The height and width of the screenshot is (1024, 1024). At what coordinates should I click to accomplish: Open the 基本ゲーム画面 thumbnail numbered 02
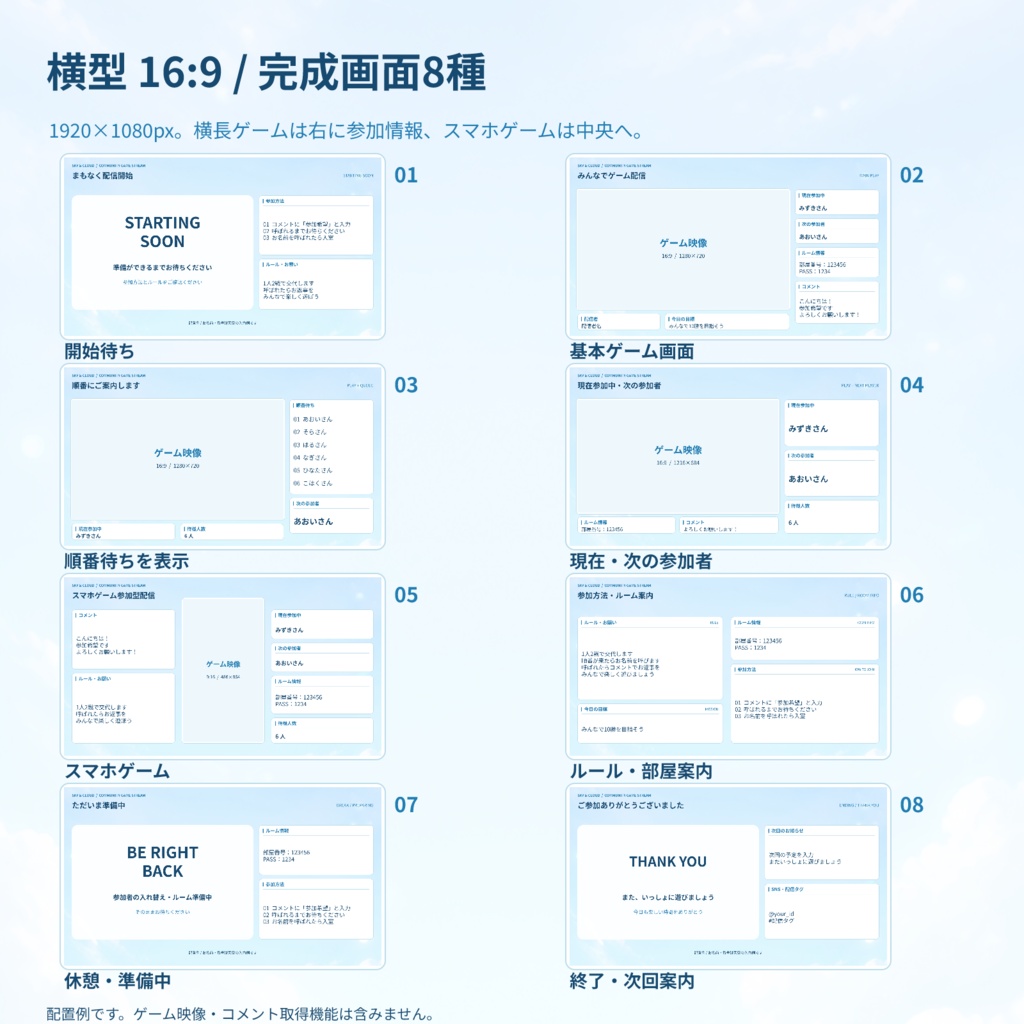(x=728, y=247)
